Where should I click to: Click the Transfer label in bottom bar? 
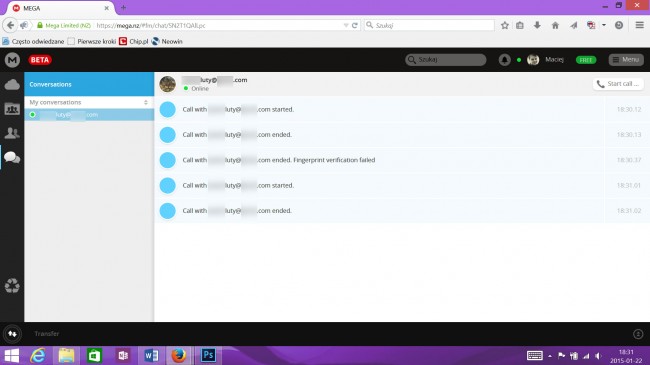46,333
